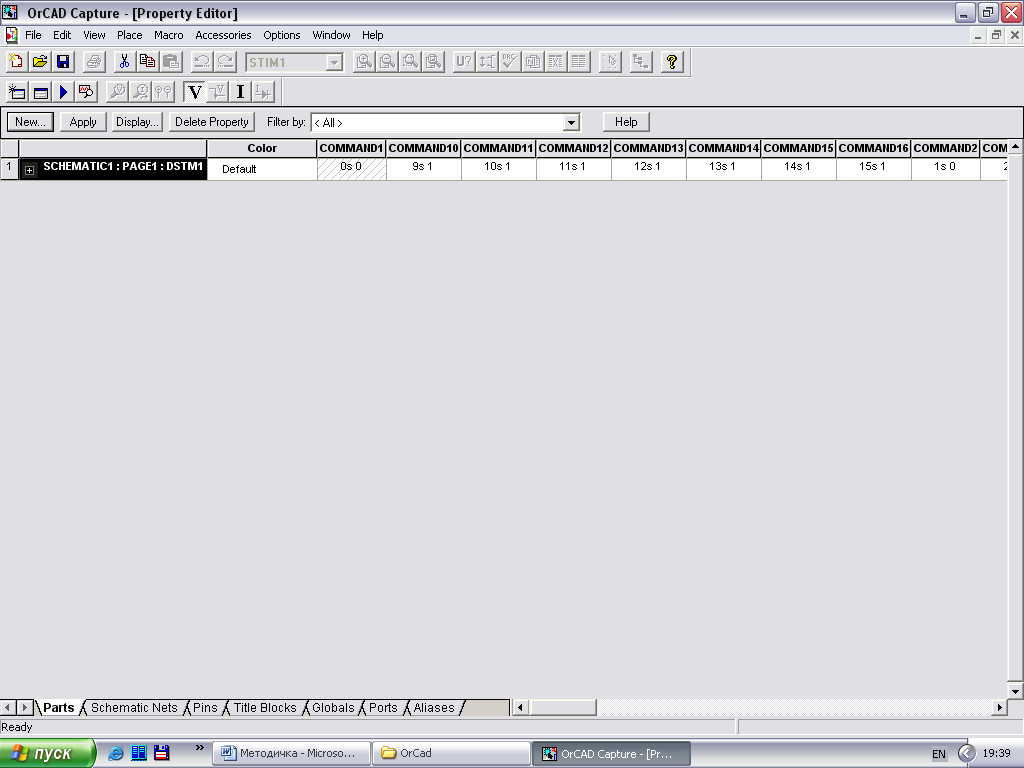Open the Macro menu
The image size is (1024, 768).
168,35
